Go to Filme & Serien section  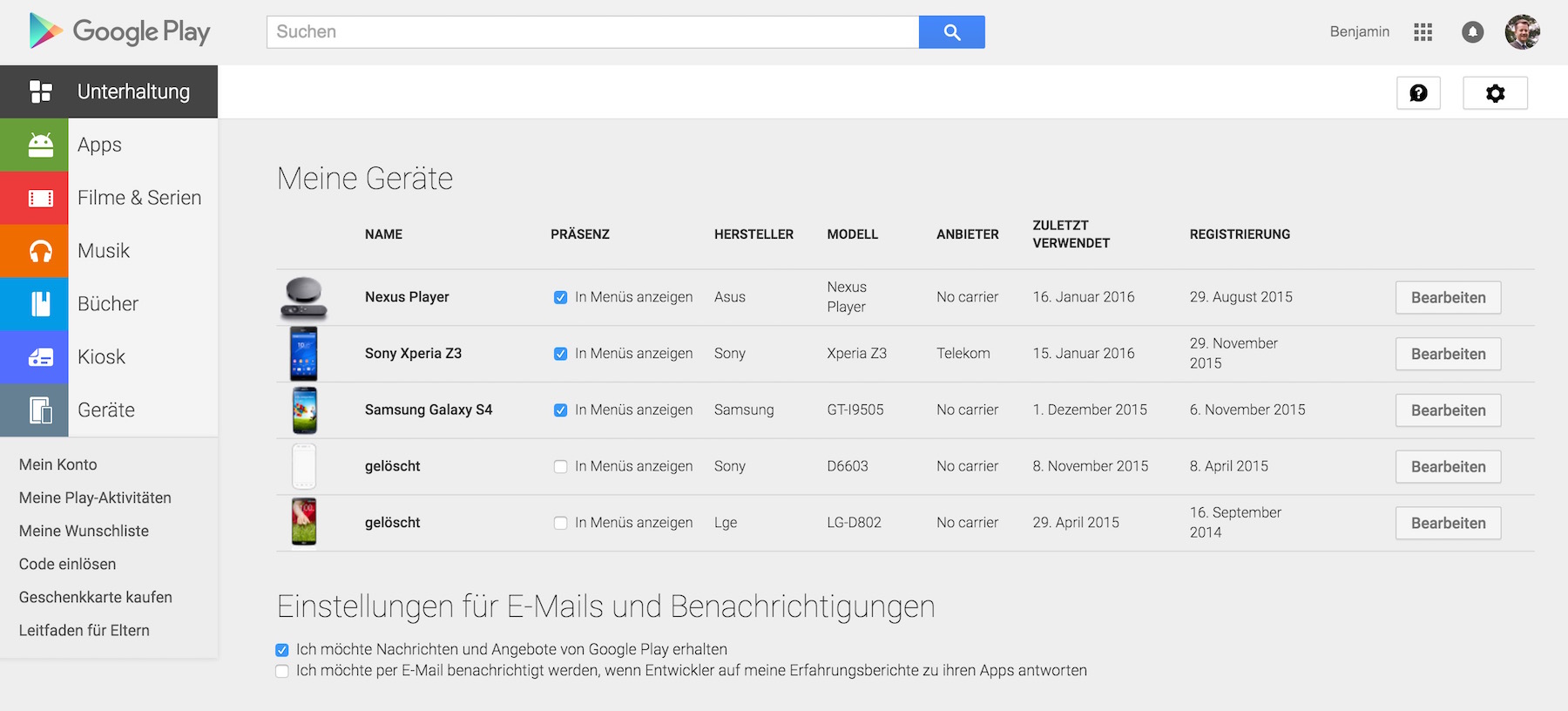click(x=109, y=198)
